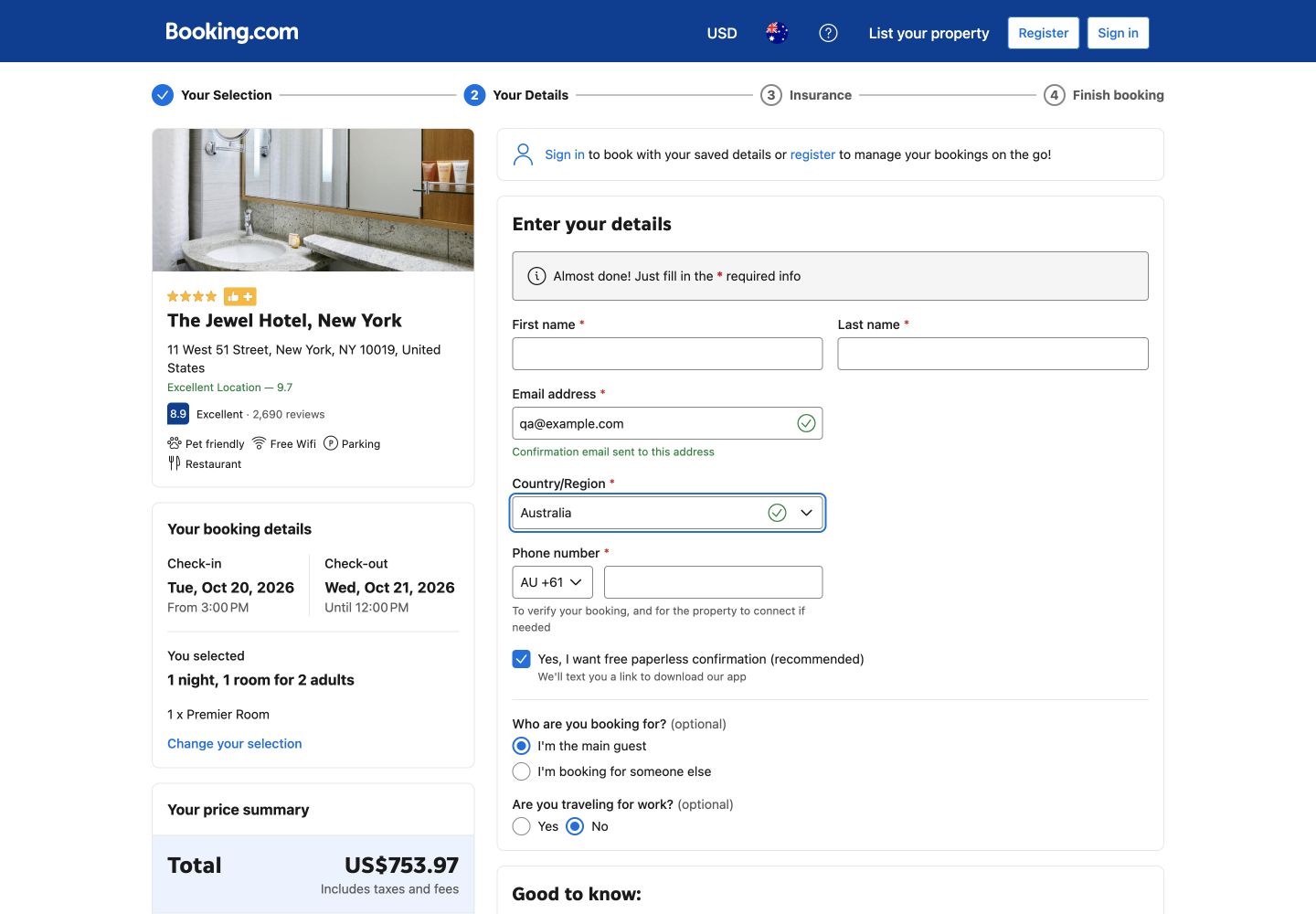Click List your property in header
1316x914 pixels.
coord(929,33)
